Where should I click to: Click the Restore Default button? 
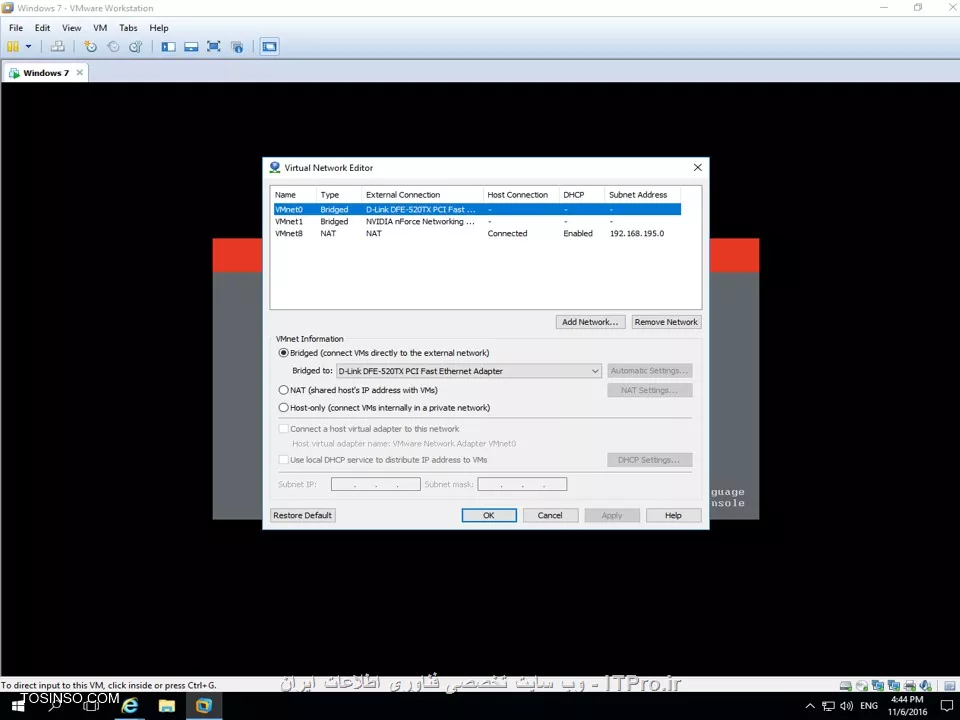(x=302, y=516)
